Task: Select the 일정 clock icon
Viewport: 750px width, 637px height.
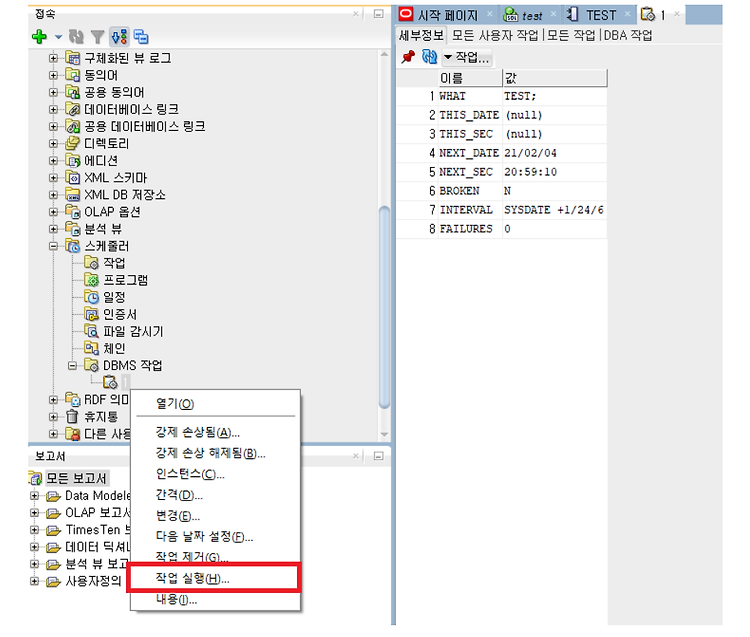Action: click(x=91, y=297)
